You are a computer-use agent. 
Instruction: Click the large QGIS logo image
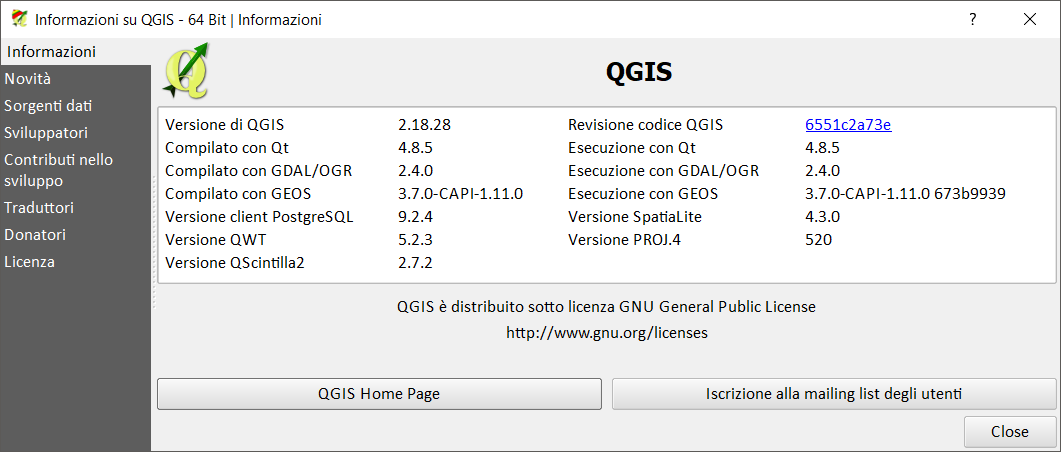(186, 70)
